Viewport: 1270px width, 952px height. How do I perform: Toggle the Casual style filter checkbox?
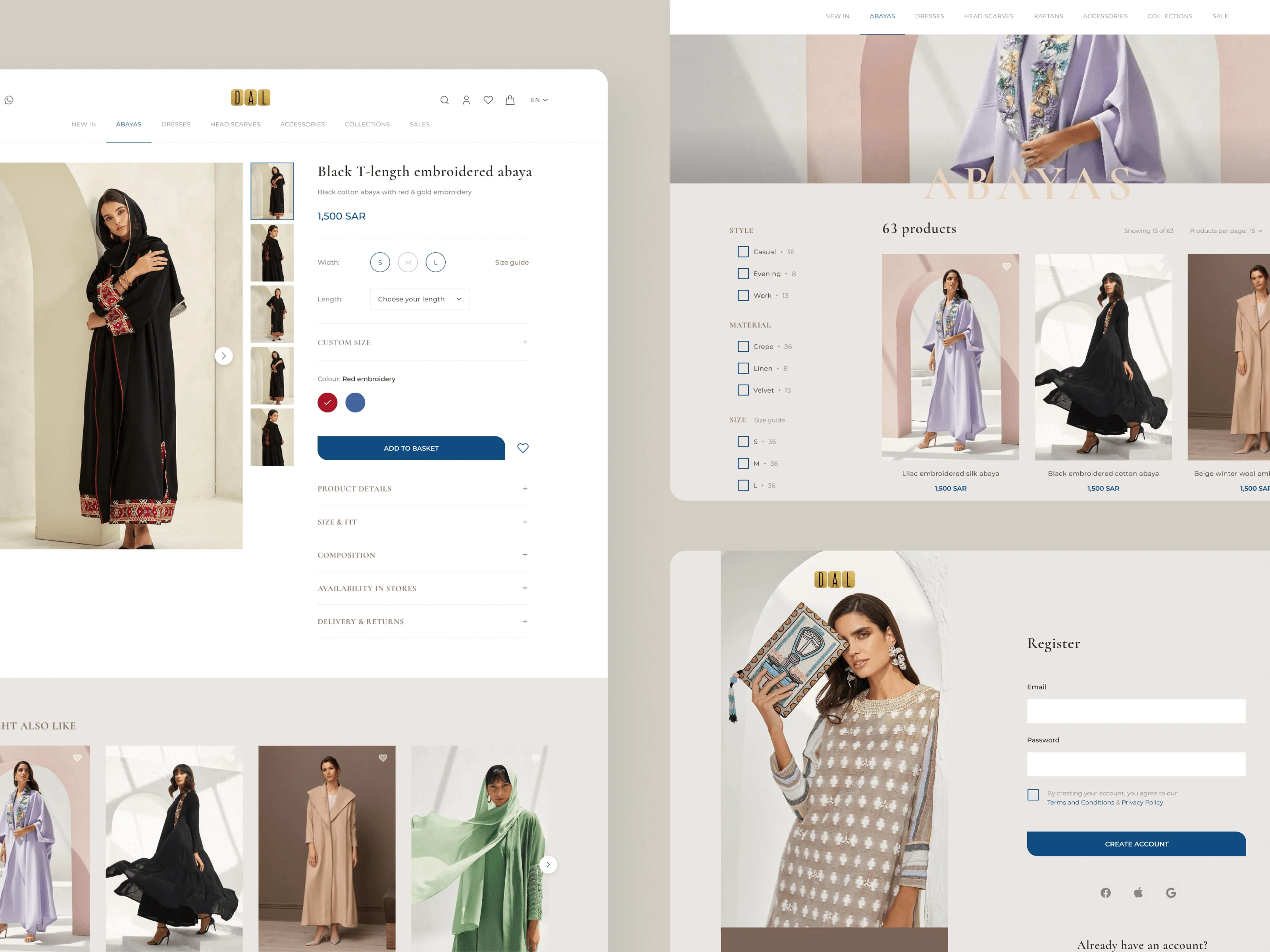point(743,251)
